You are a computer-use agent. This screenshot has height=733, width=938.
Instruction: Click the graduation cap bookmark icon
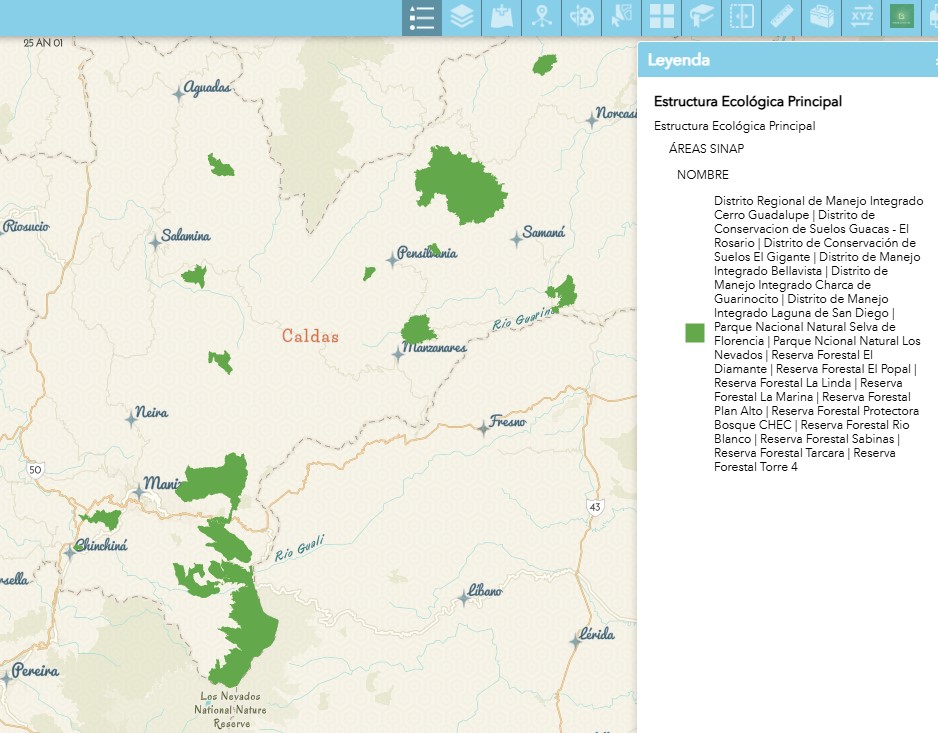[701, 18]
